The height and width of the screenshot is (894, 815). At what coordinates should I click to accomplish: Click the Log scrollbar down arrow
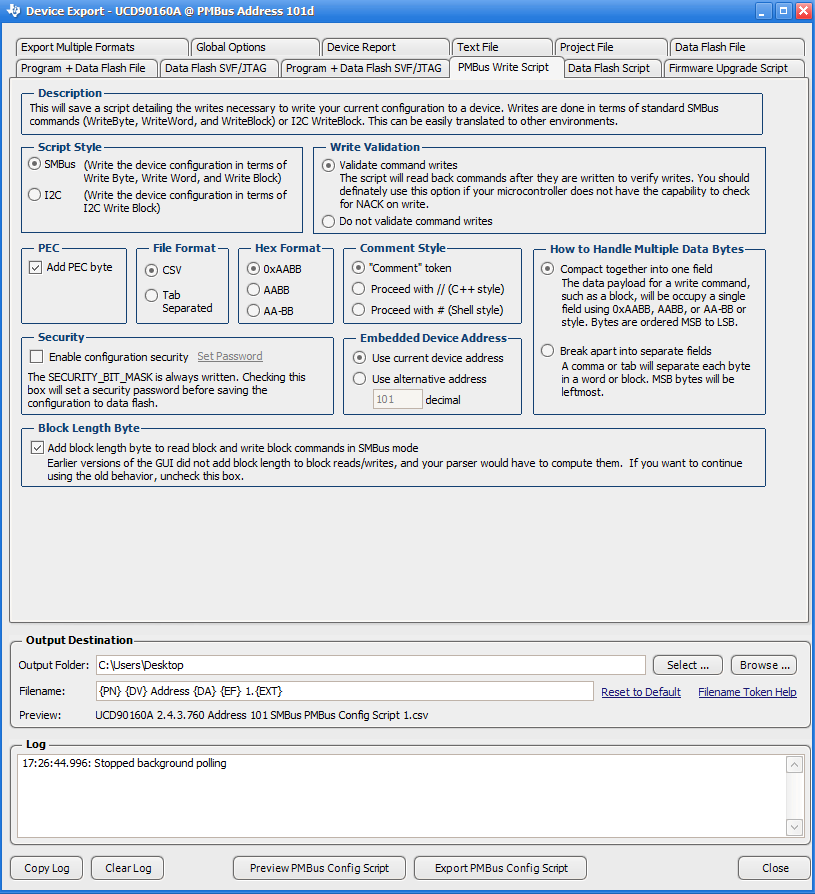coord(794,827)
